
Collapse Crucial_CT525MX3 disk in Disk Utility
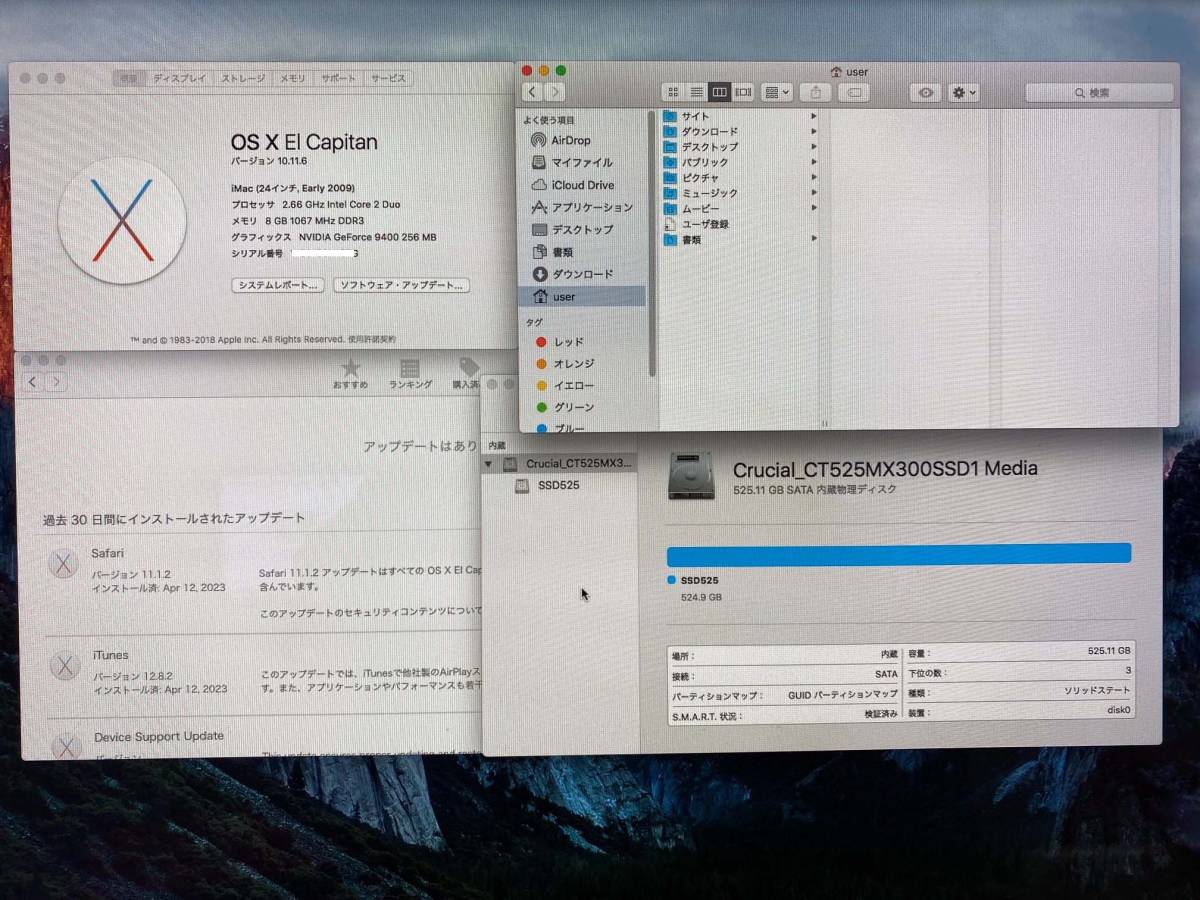[488, 464]
